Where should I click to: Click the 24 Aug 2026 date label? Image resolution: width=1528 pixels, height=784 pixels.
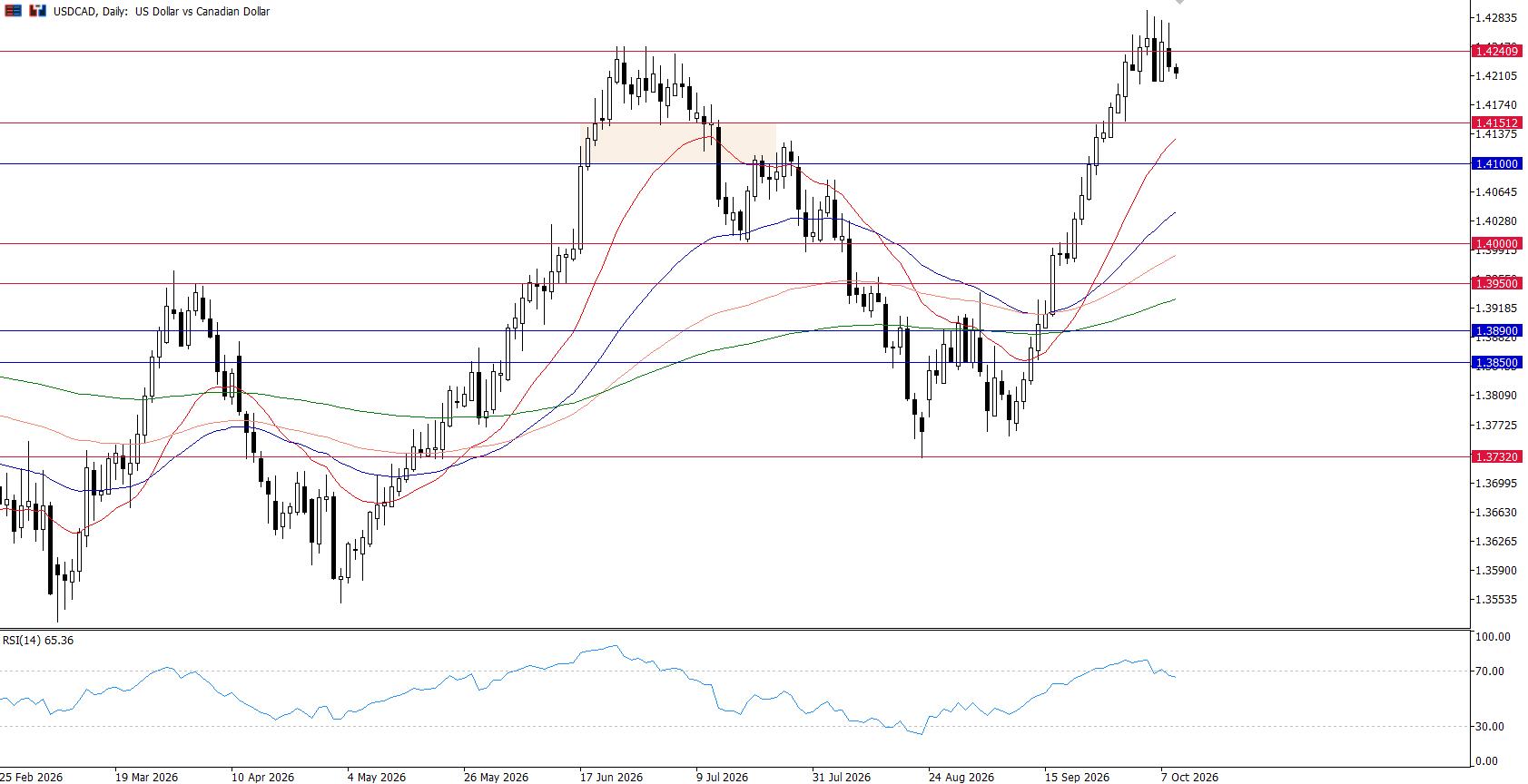coord(961,778)
